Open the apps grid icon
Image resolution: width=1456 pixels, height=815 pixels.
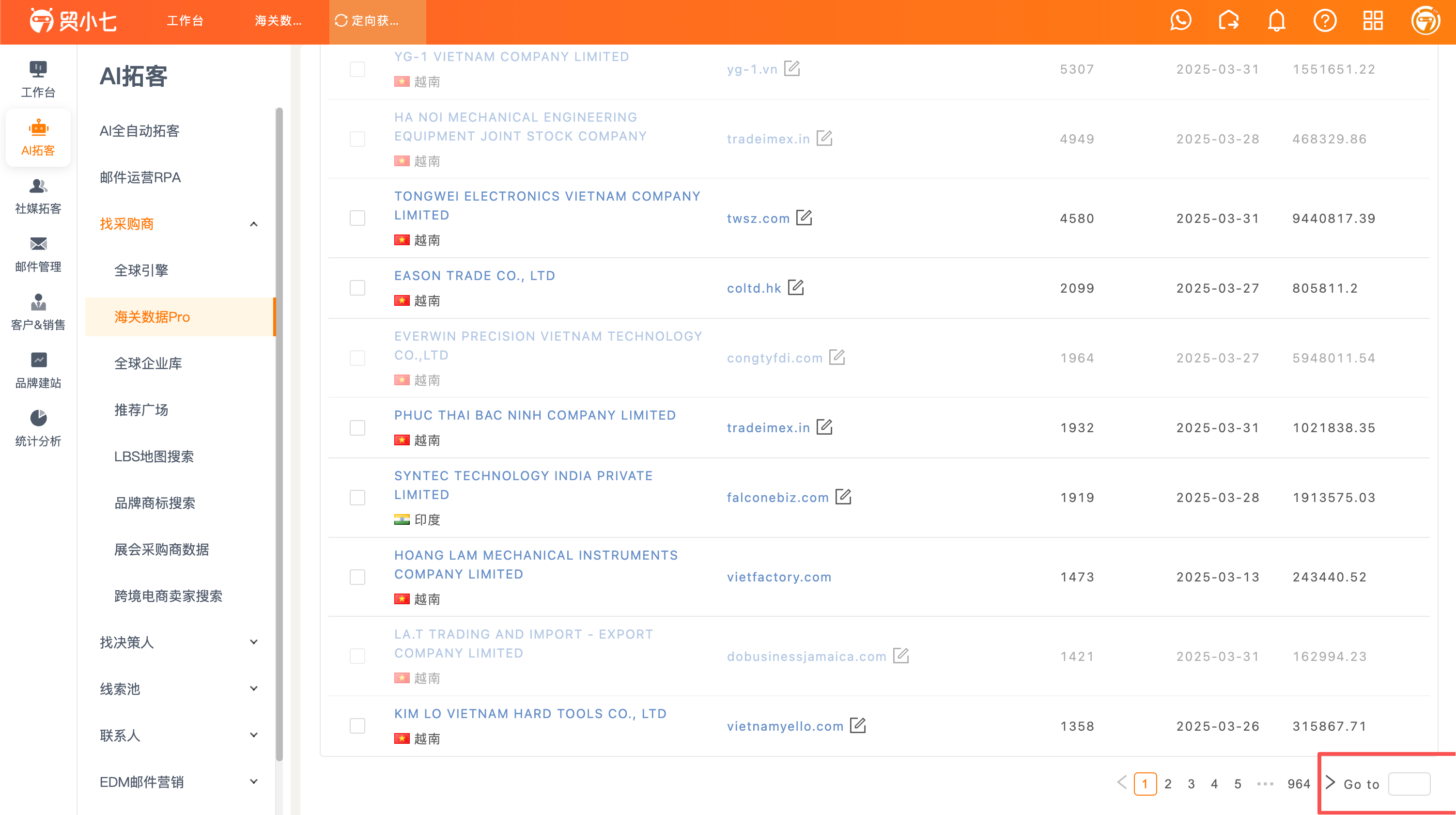click(x=1373, y=21)
